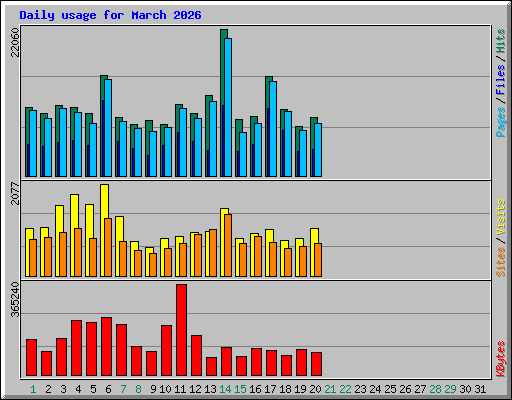Click the blue 'Files' legend label
The height and width of the screenshot is (400, 512).
click(501, 80)
